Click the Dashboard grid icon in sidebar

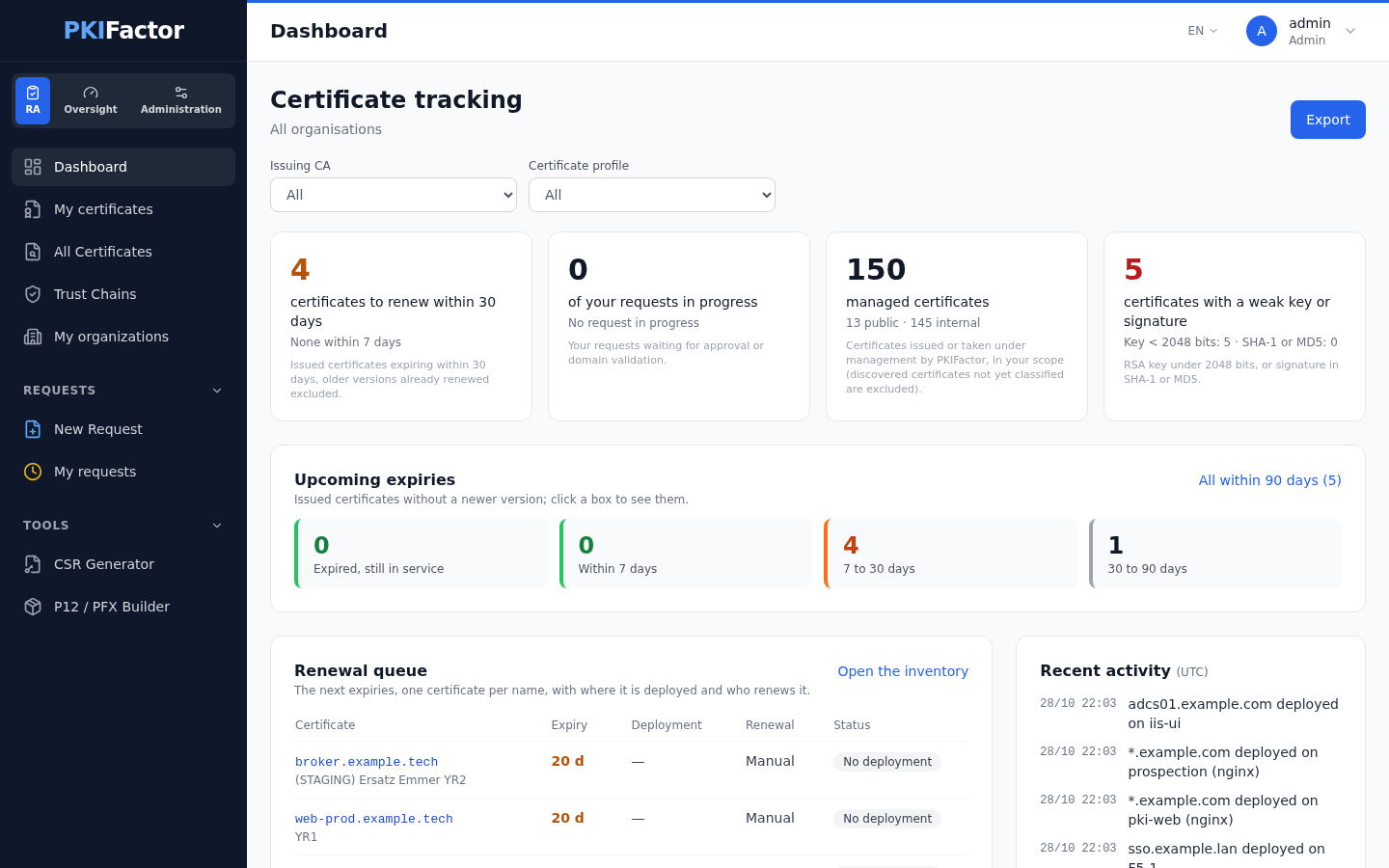pyautogui.click(x=33, y=167)
